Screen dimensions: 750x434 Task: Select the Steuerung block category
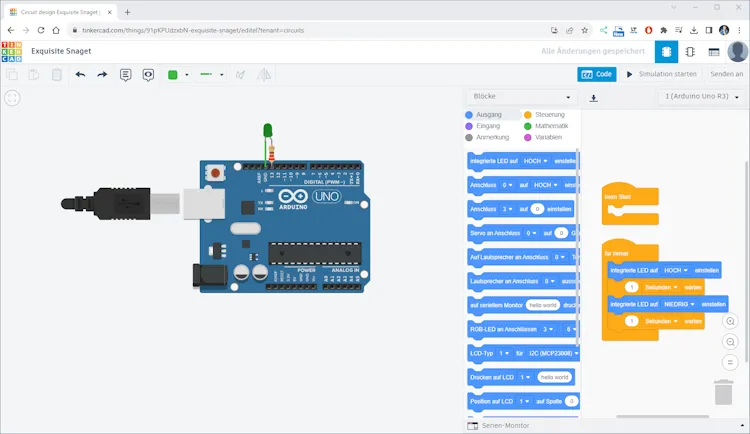coord(548,115)
